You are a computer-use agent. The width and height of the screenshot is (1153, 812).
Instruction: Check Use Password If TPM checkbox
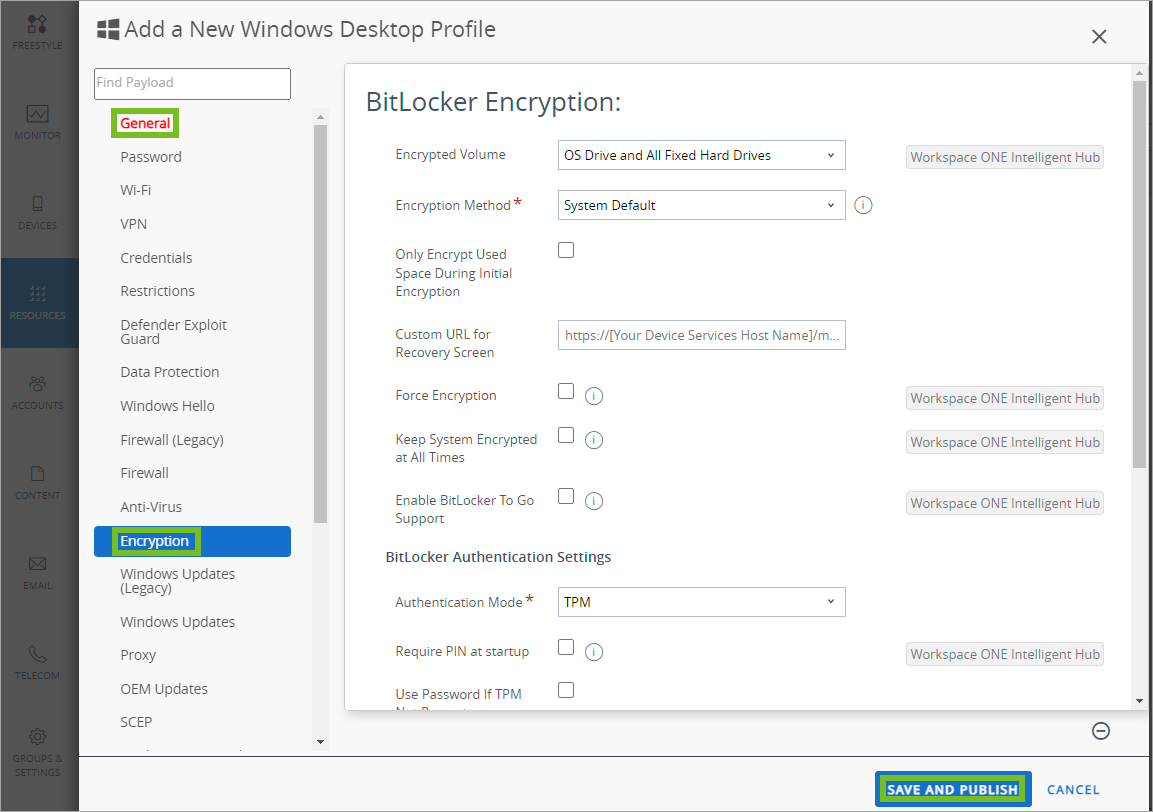pyautogui.click(x=565, y=690)
